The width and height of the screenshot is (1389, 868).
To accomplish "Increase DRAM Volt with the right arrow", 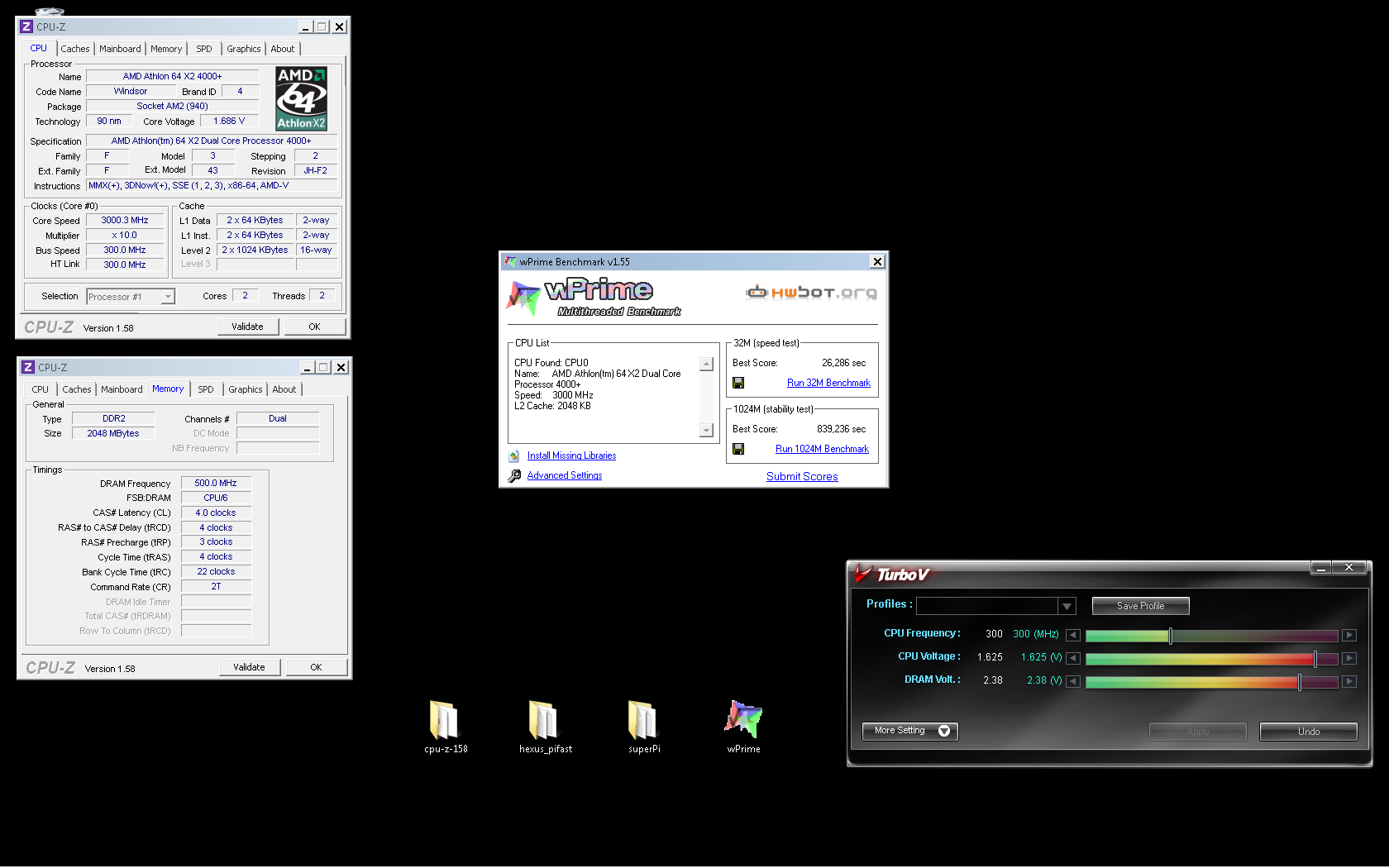I will tap(1349, 681).
